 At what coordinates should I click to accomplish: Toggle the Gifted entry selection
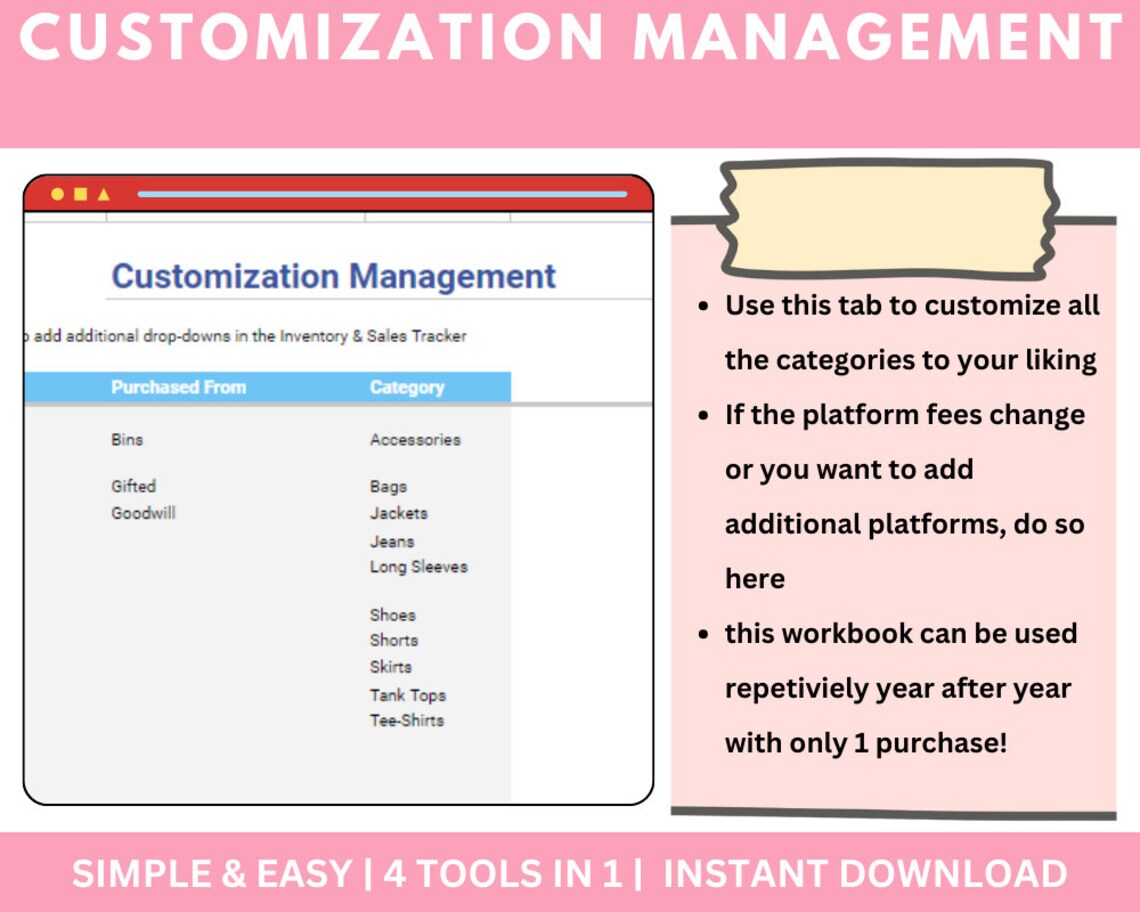coord(134,486)
